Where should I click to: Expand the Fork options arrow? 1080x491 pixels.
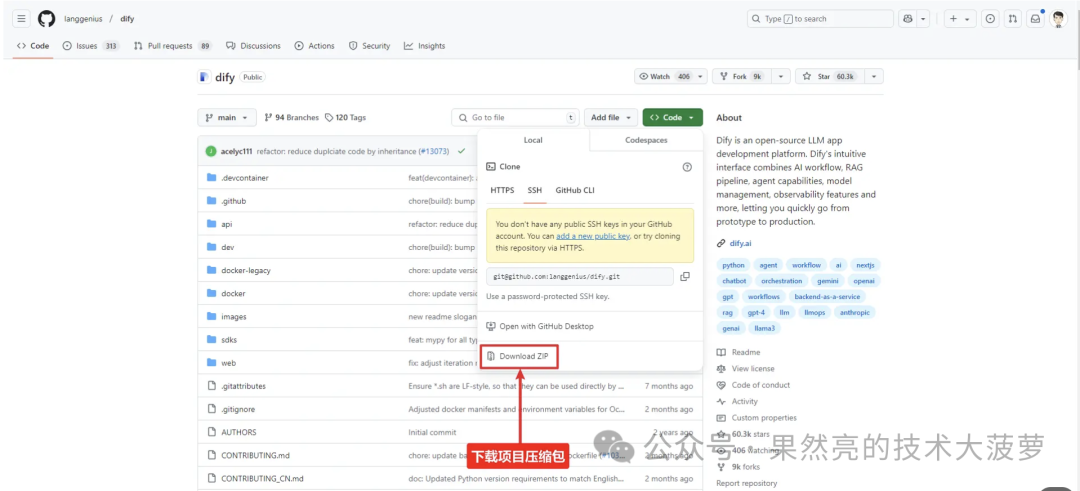pyautogui.click(x=781, y=76)
